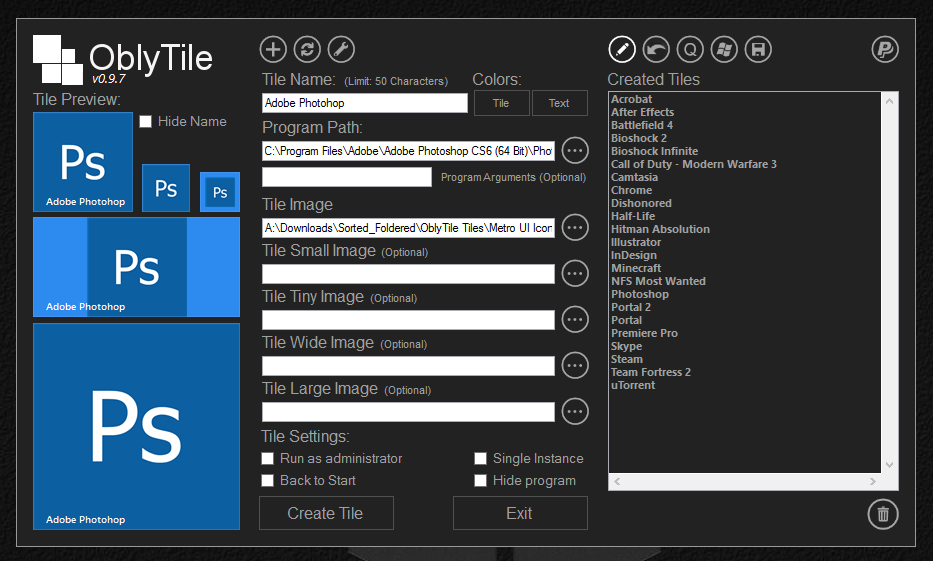The width and height of the screenshot is (933, 561).
Task: Click the Tile Large Image field
Action: coord(408,412)
